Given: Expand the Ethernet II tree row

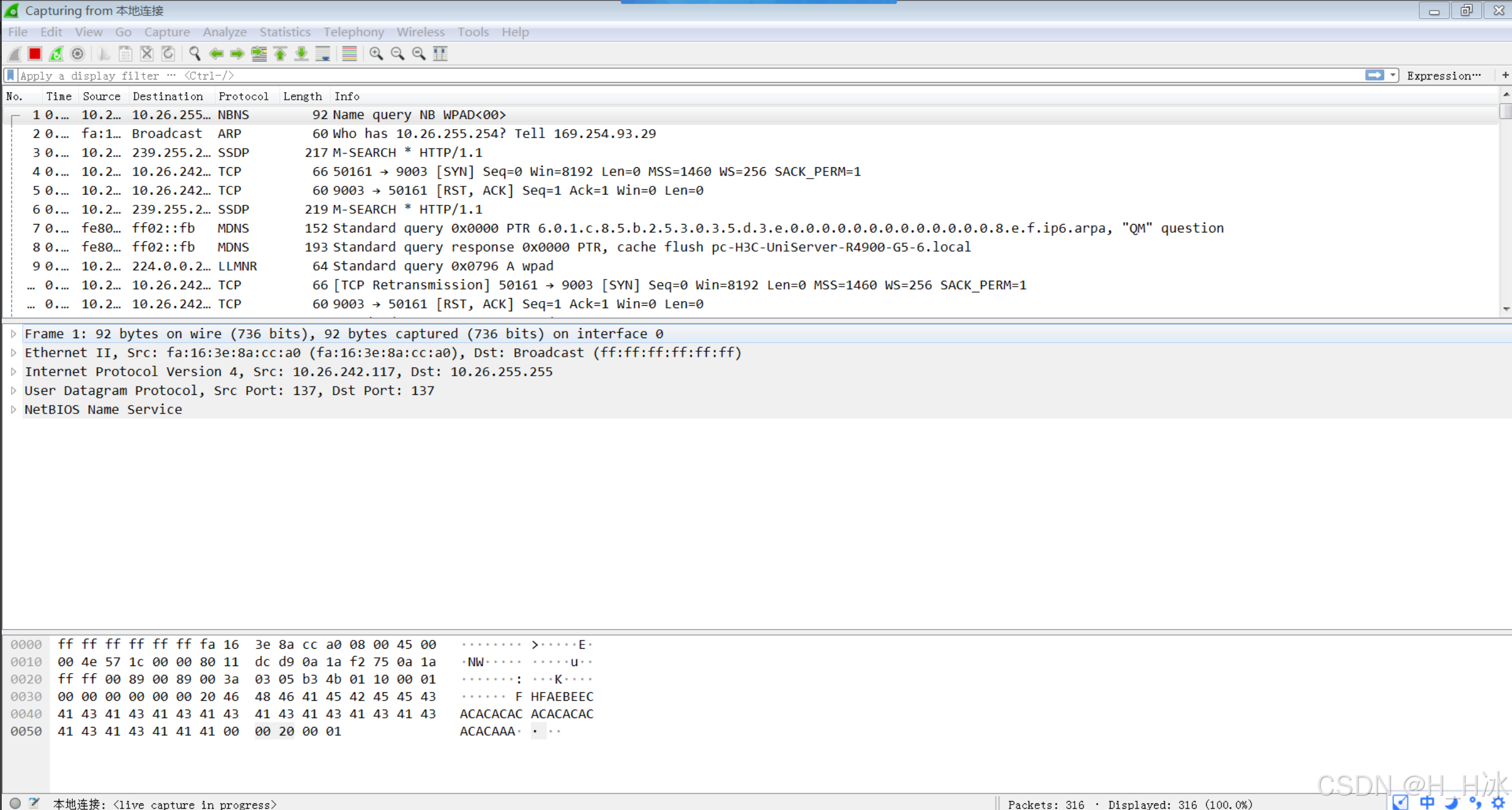Looking at the screenshot, I should click(x=13, y=352).
